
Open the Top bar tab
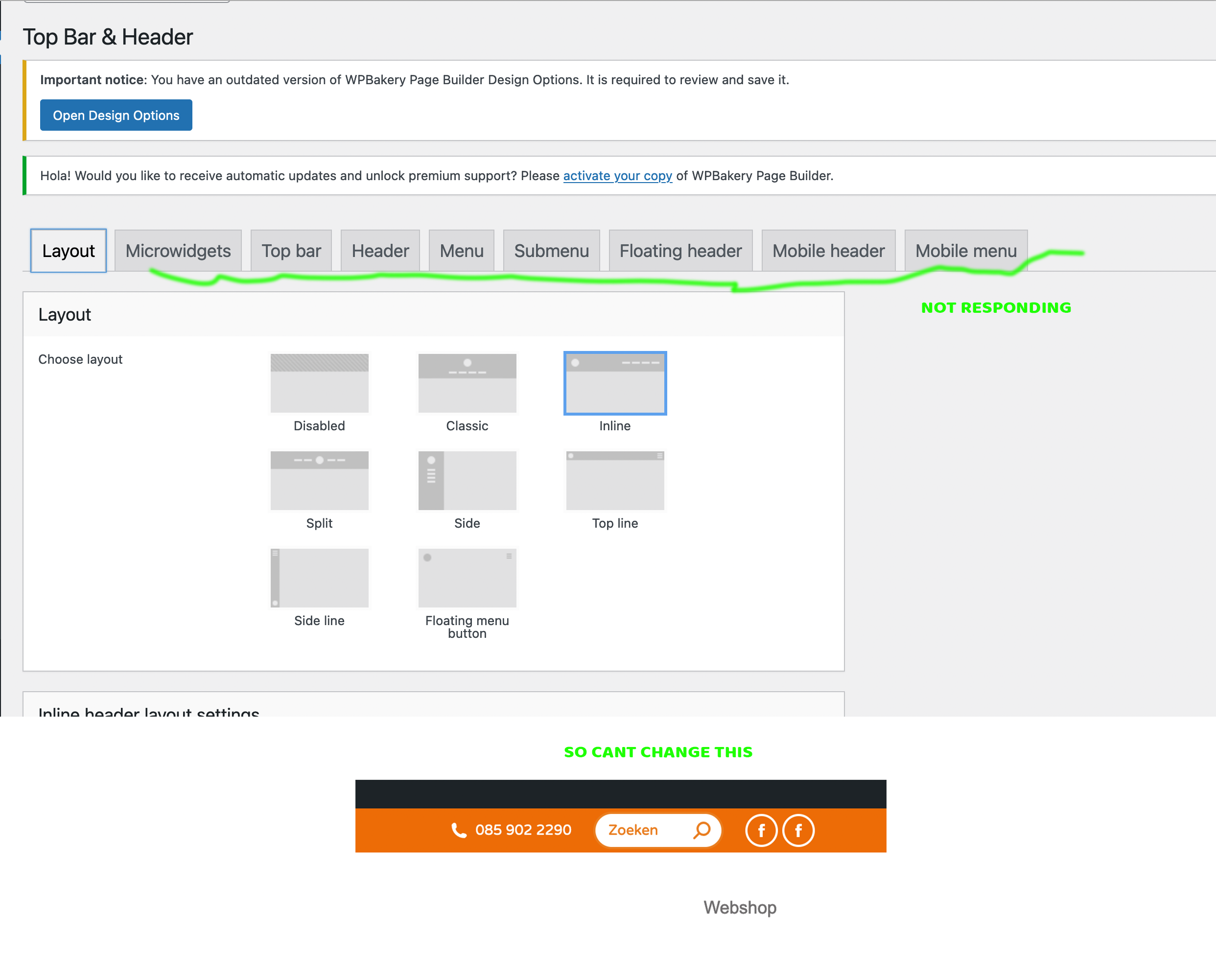click(291, 251)
